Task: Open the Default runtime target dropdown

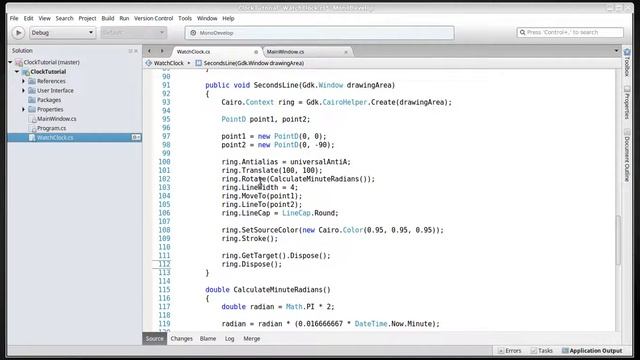Action: (x=133, y=33)
